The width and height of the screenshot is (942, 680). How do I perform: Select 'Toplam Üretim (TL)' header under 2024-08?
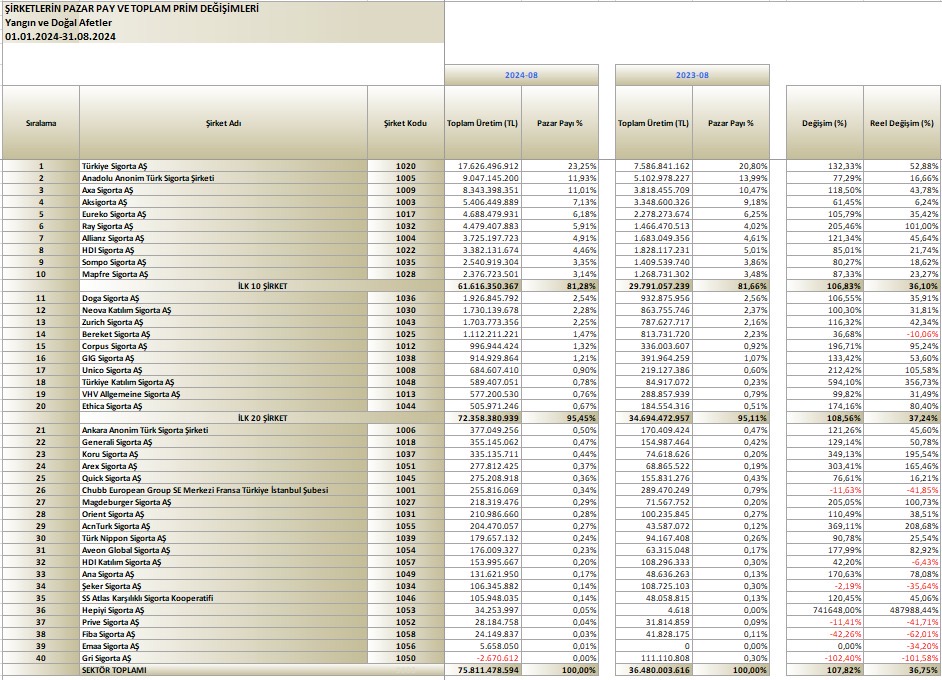coord(483,123)
